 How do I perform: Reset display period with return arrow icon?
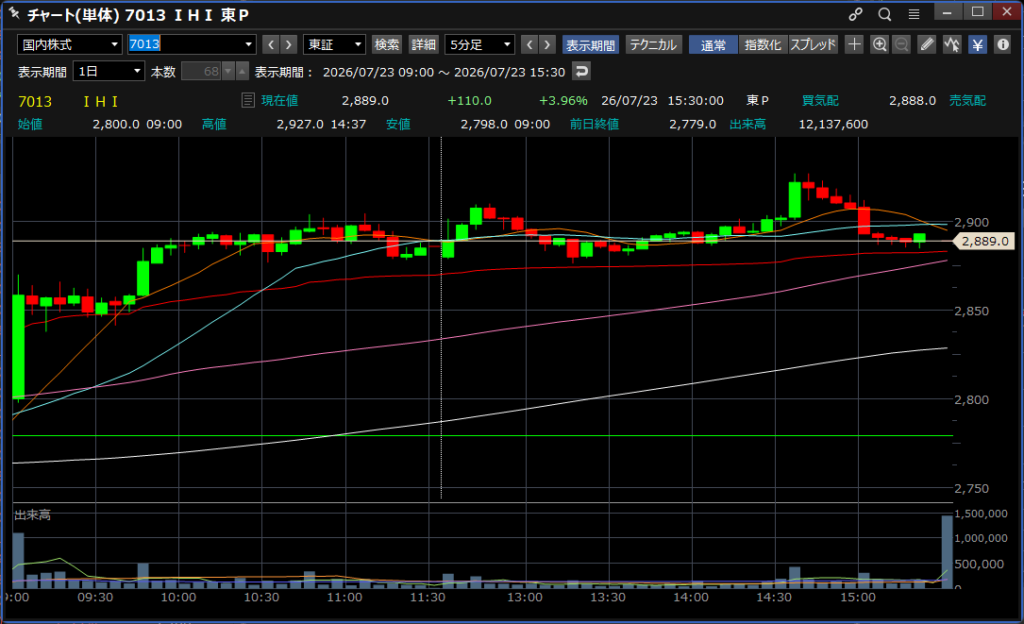[x=581, y=71]
